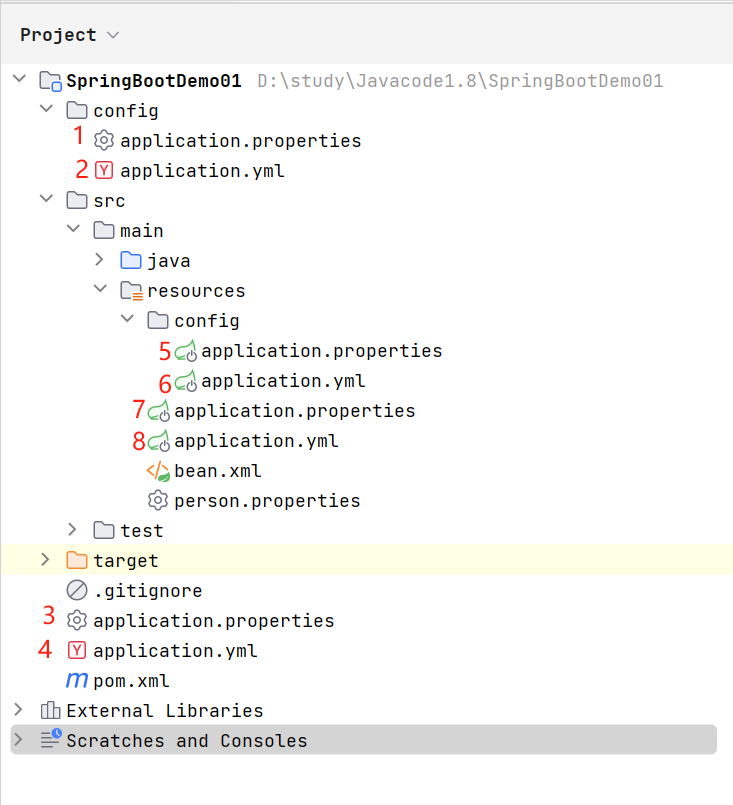Click the Maven icon beside pom.xml
Image resolution: width=733 pixels, height=805 pixels.
tap(77, 681)
